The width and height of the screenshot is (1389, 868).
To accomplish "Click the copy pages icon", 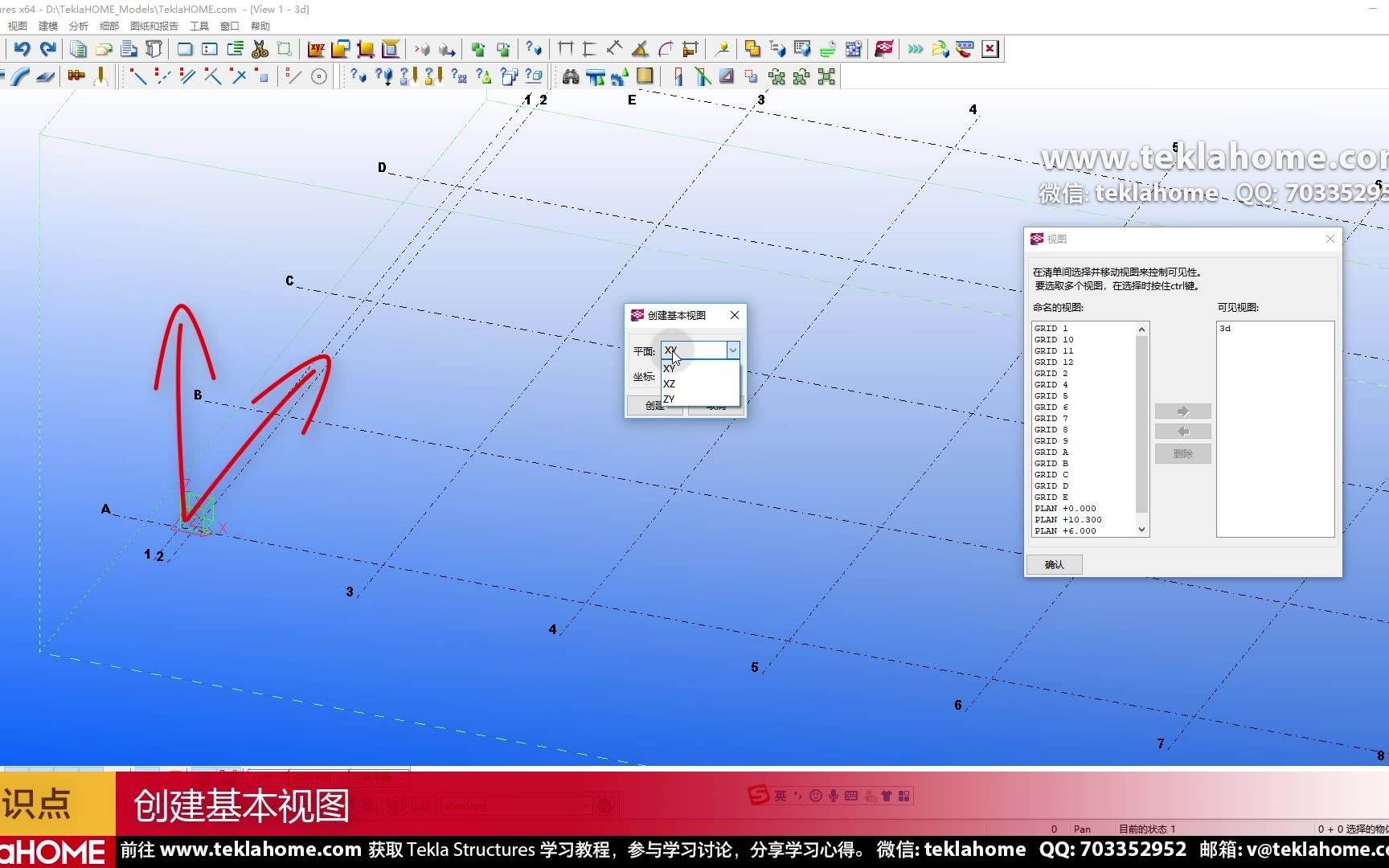I will point(78,49).
